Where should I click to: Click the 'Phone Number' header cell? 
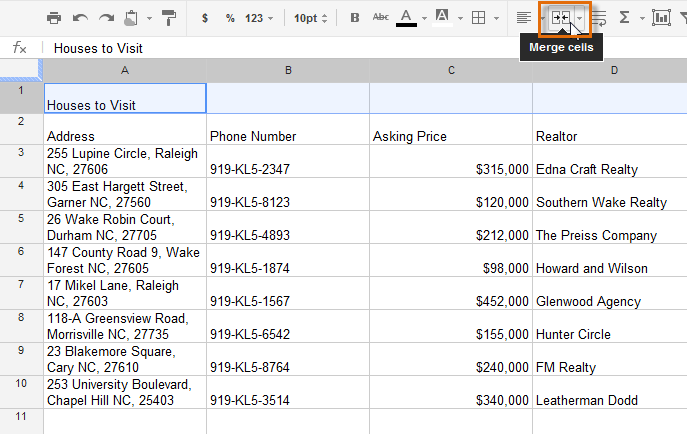(288, 129)
